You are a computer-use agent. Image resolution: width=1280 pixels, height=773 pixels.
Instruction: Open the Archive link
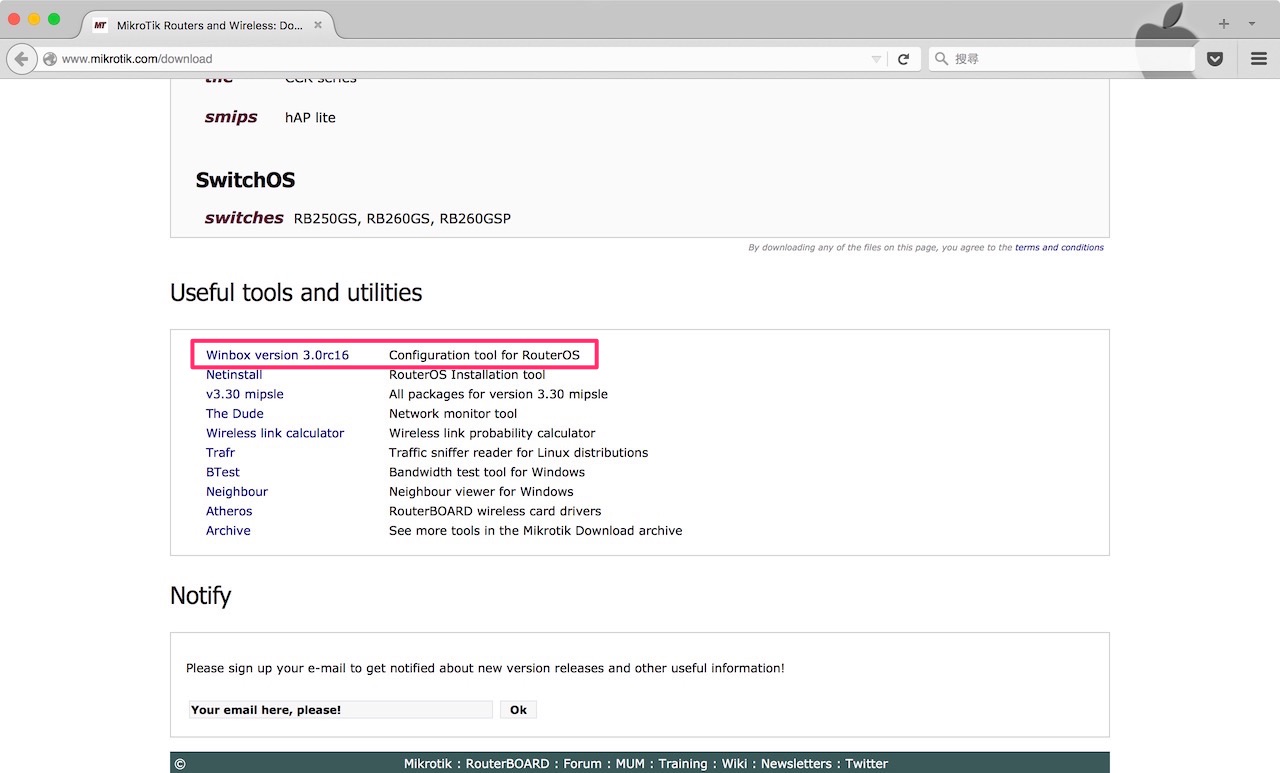pos(228,531)
